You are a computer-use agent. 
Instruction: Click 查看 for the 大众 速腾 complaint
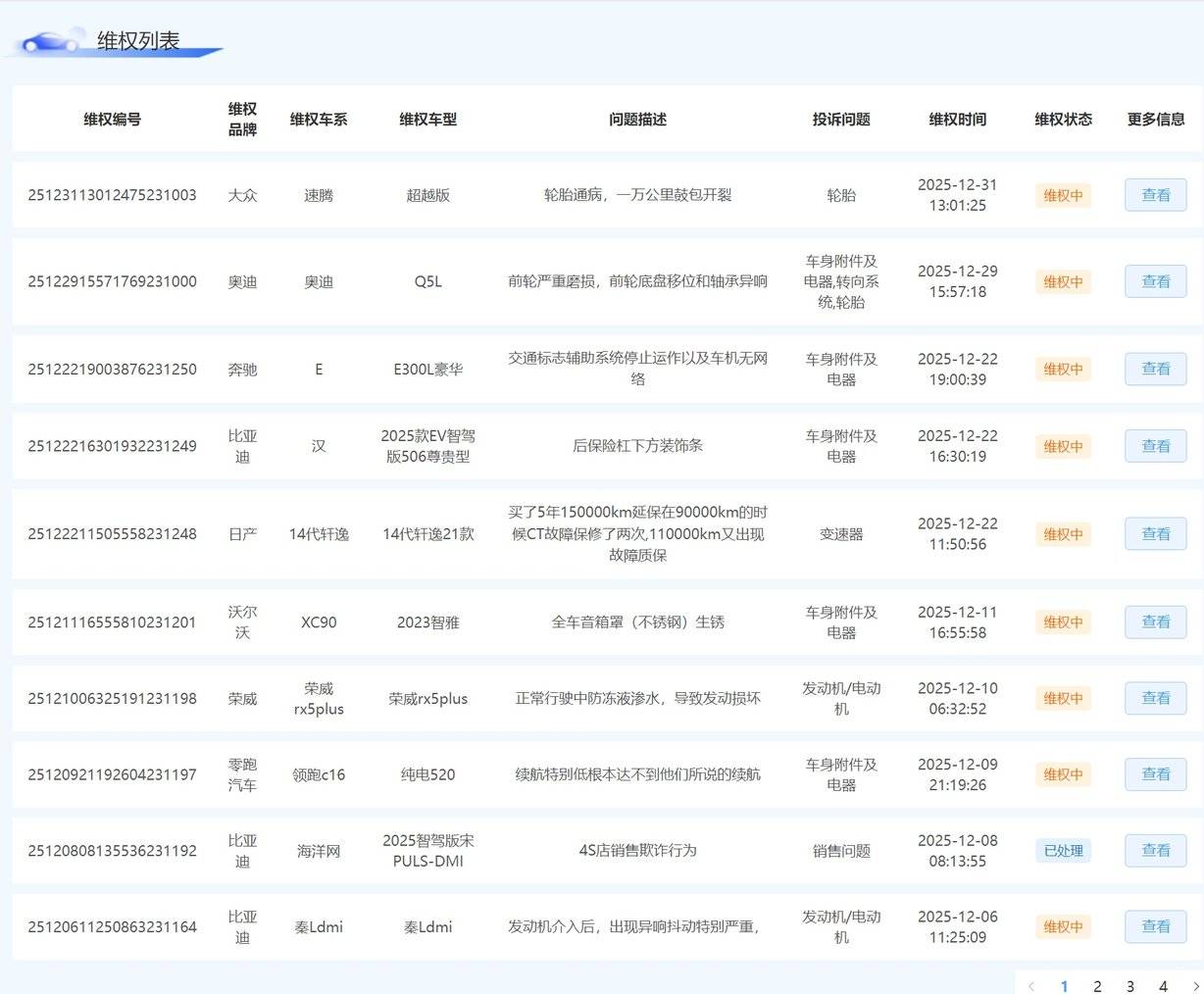click(1155, 195)
